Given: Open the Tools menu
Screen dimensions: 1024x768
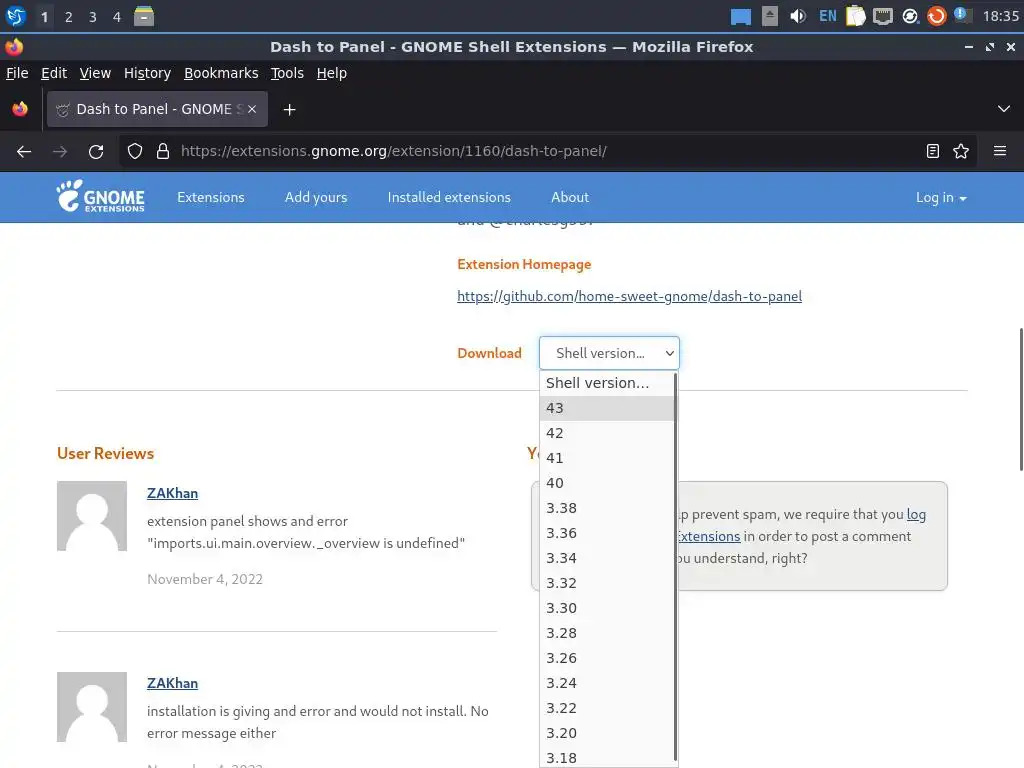Looking at the screenshot, I should 287,73.
